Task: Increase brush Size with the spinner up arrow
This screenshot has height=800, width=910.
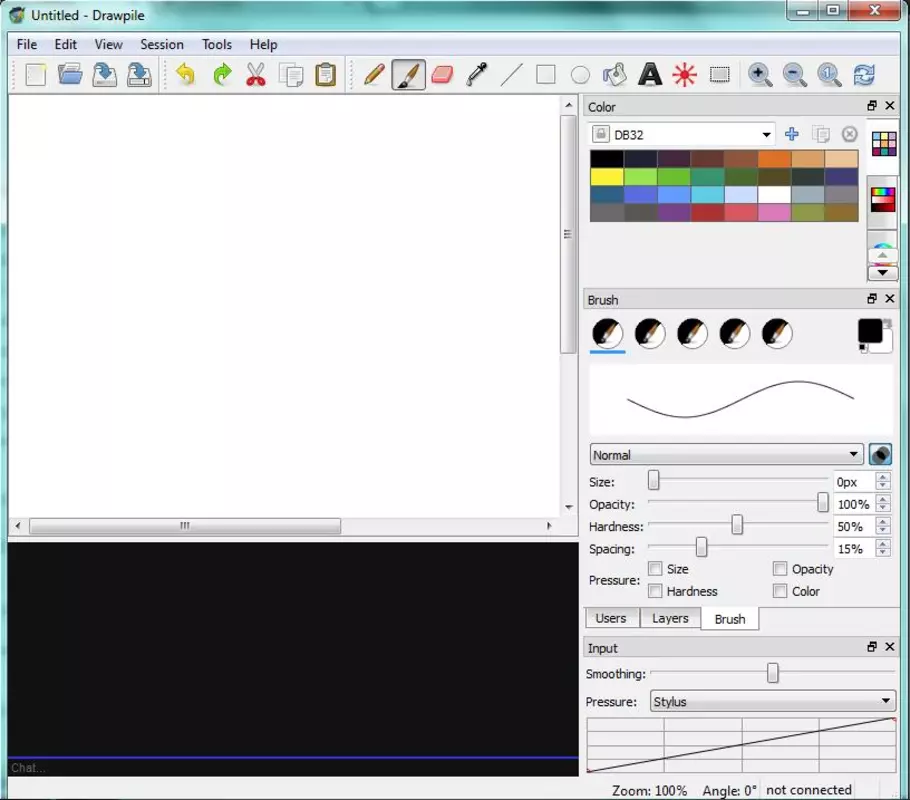Action: (x=883, y=477)
